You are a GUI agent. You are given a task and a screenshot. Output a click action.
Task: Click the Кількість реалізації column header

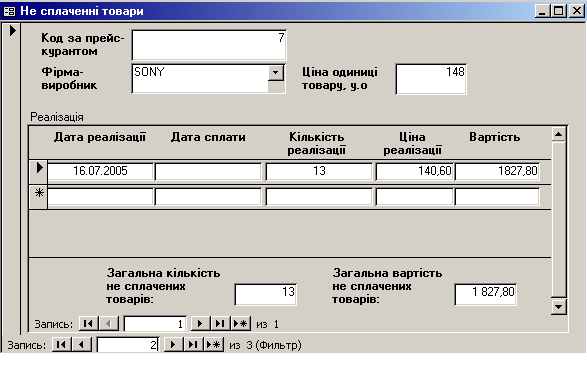coord(317,143)
